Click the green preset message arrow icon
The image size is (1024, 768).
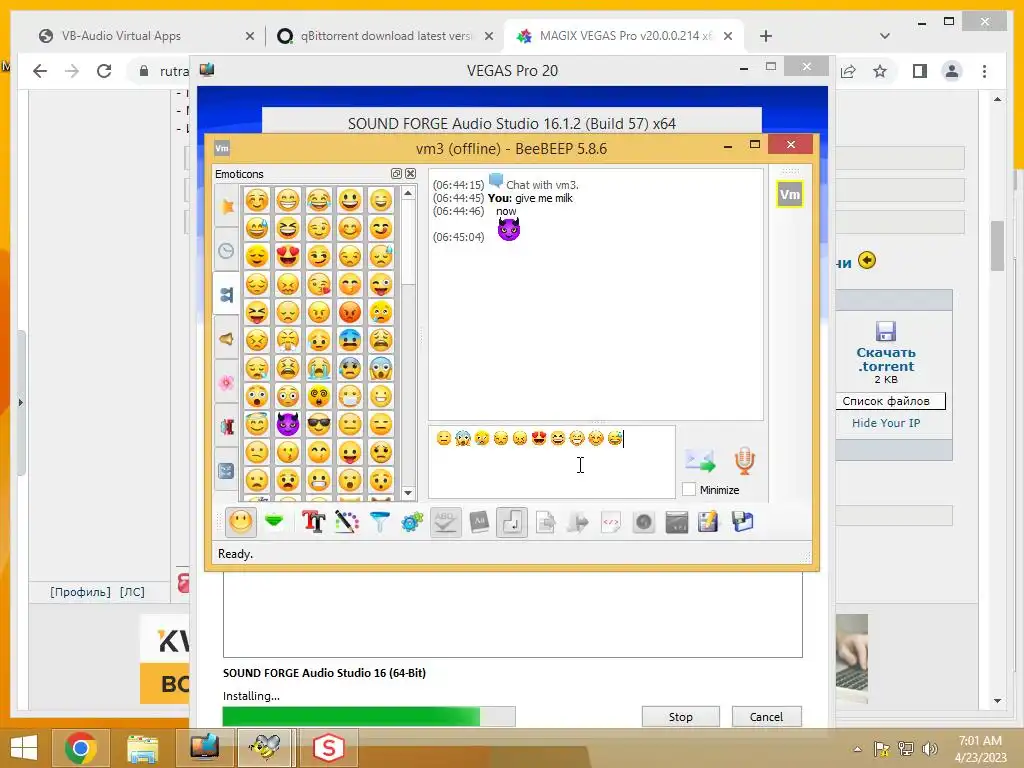click(274, 521)
